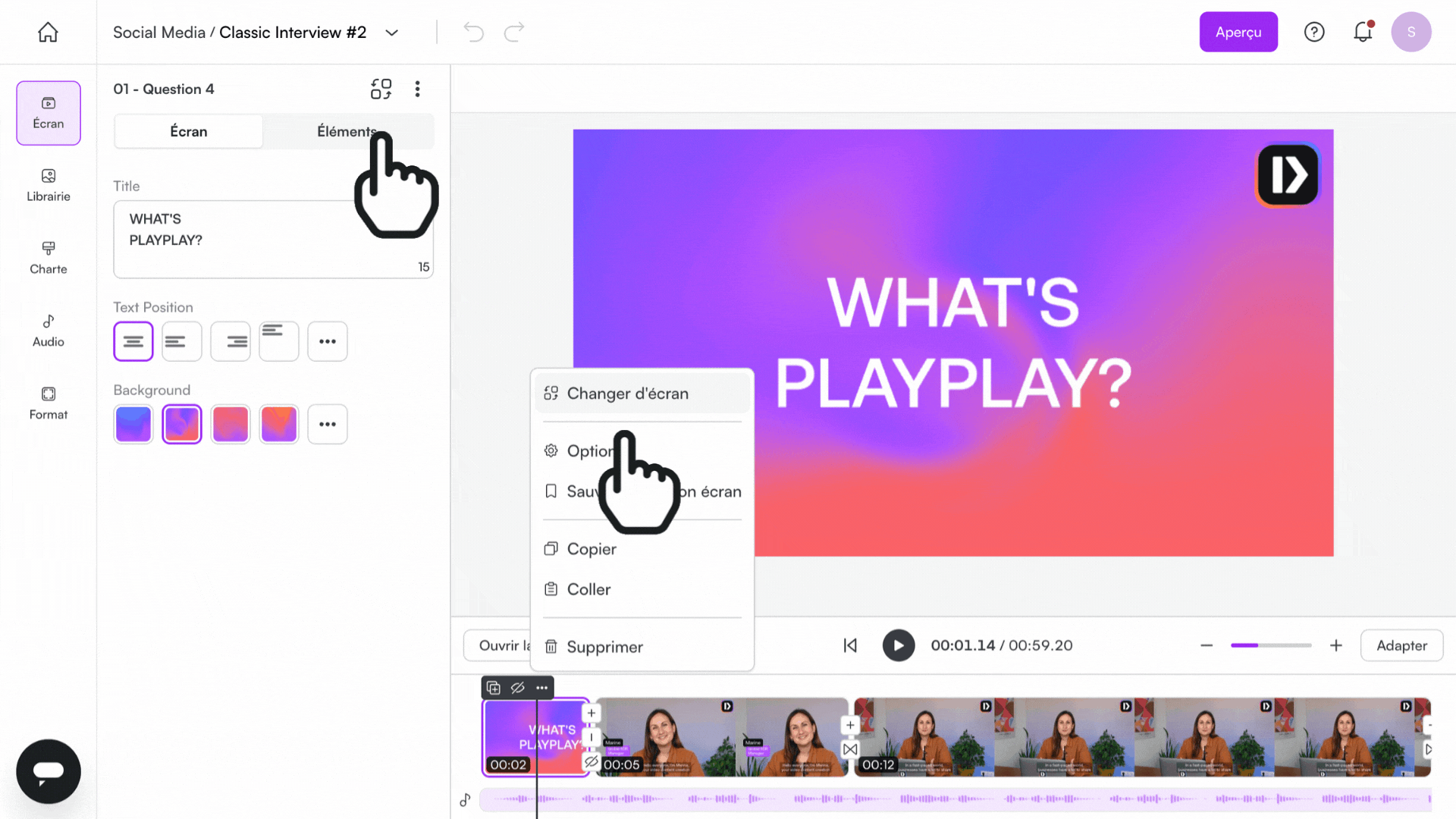Open the three-dot menu for Question 4
Screen dimensions: 1456x819
(x=417, y=89)
